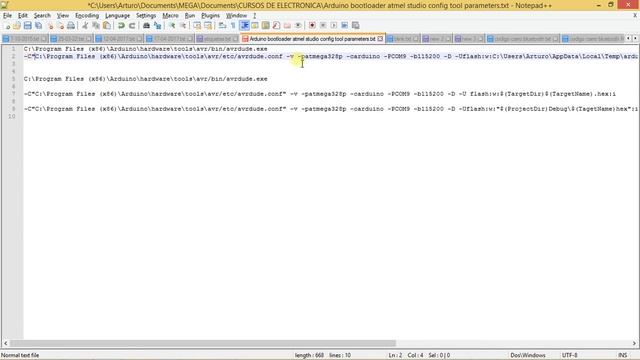Toggle Word Wrap in the toolbar

tap(222, 26)
